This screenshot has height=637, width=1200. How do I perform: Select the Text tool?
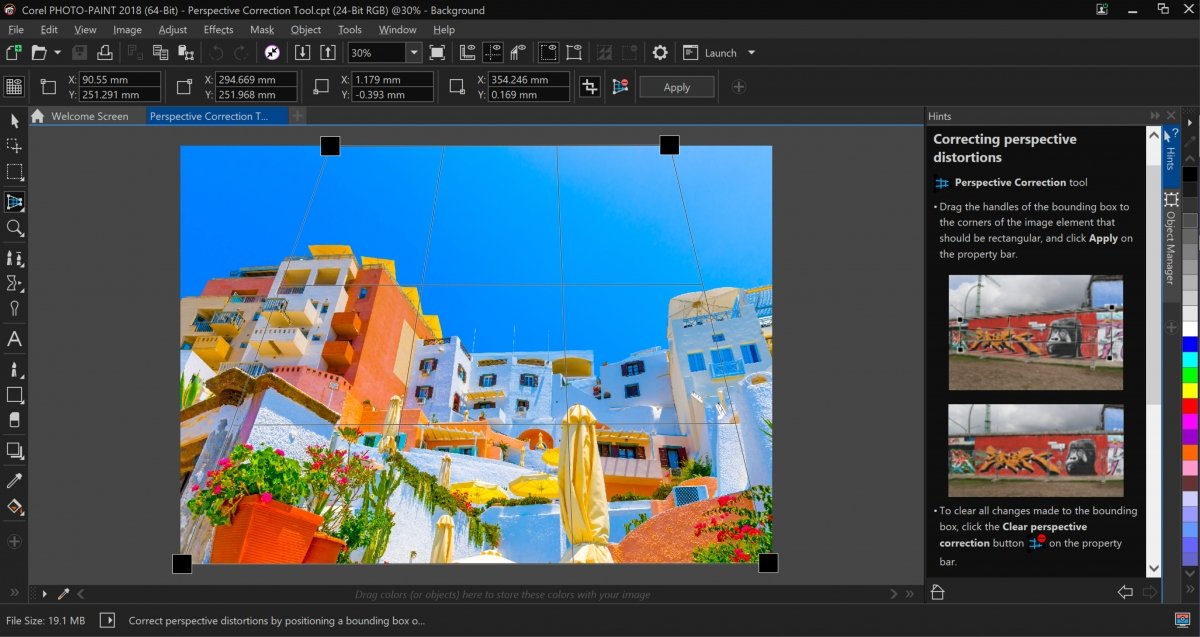point(14,339)
